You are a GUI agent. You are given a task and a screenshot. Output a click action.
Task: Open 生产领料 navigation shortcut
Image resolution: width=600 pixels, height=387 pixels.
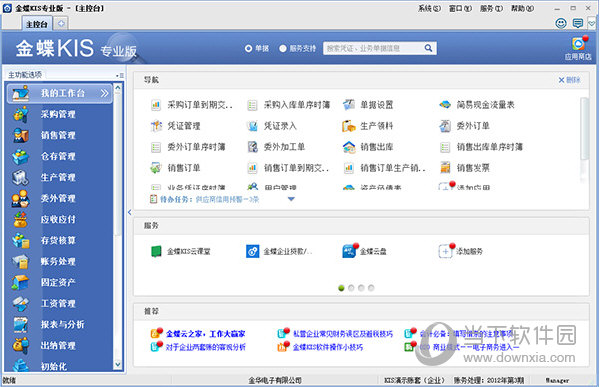(x=368, y=126)
